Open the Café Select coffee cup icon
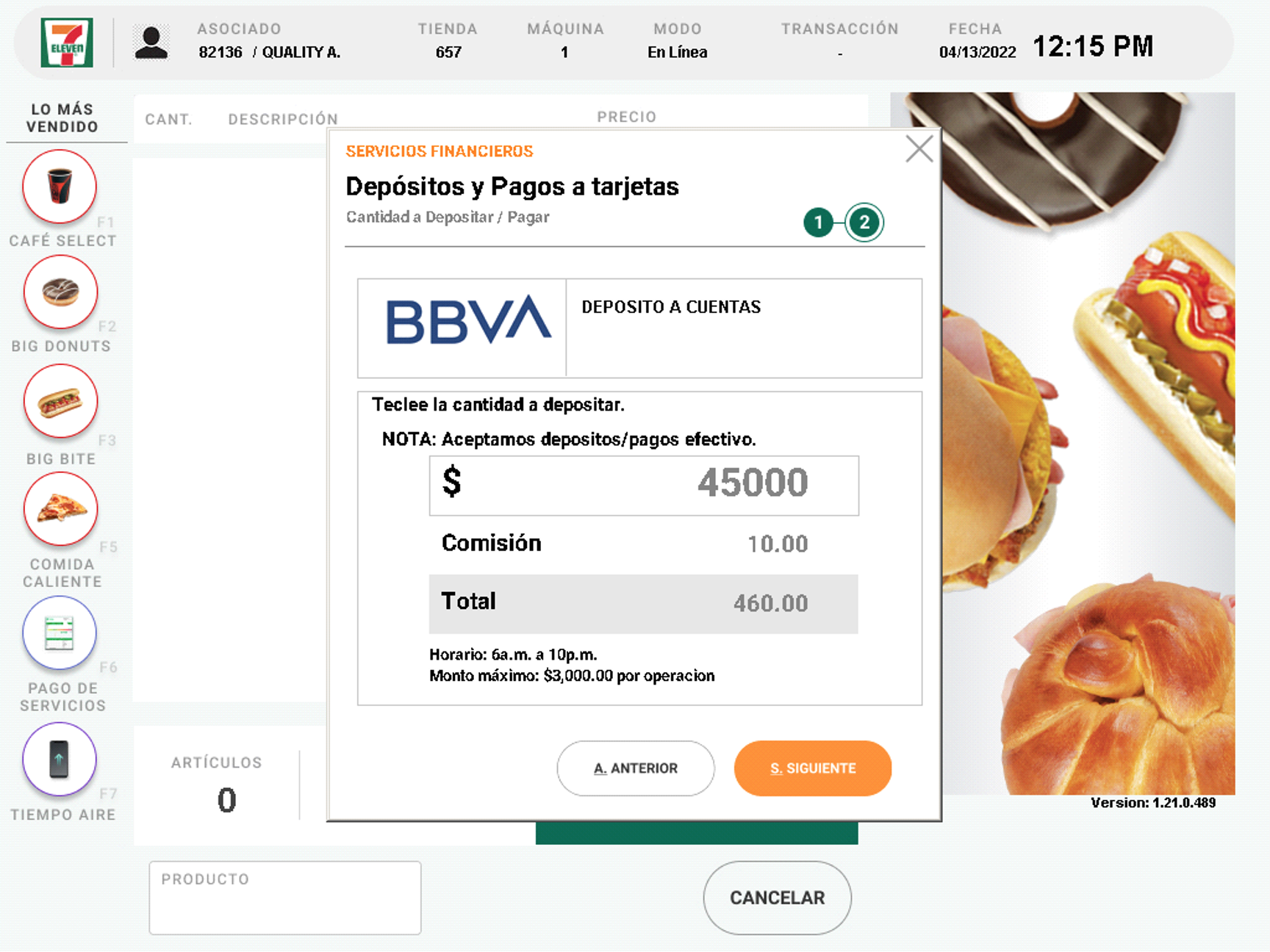 pyautogui.click(x=60, y=187)
